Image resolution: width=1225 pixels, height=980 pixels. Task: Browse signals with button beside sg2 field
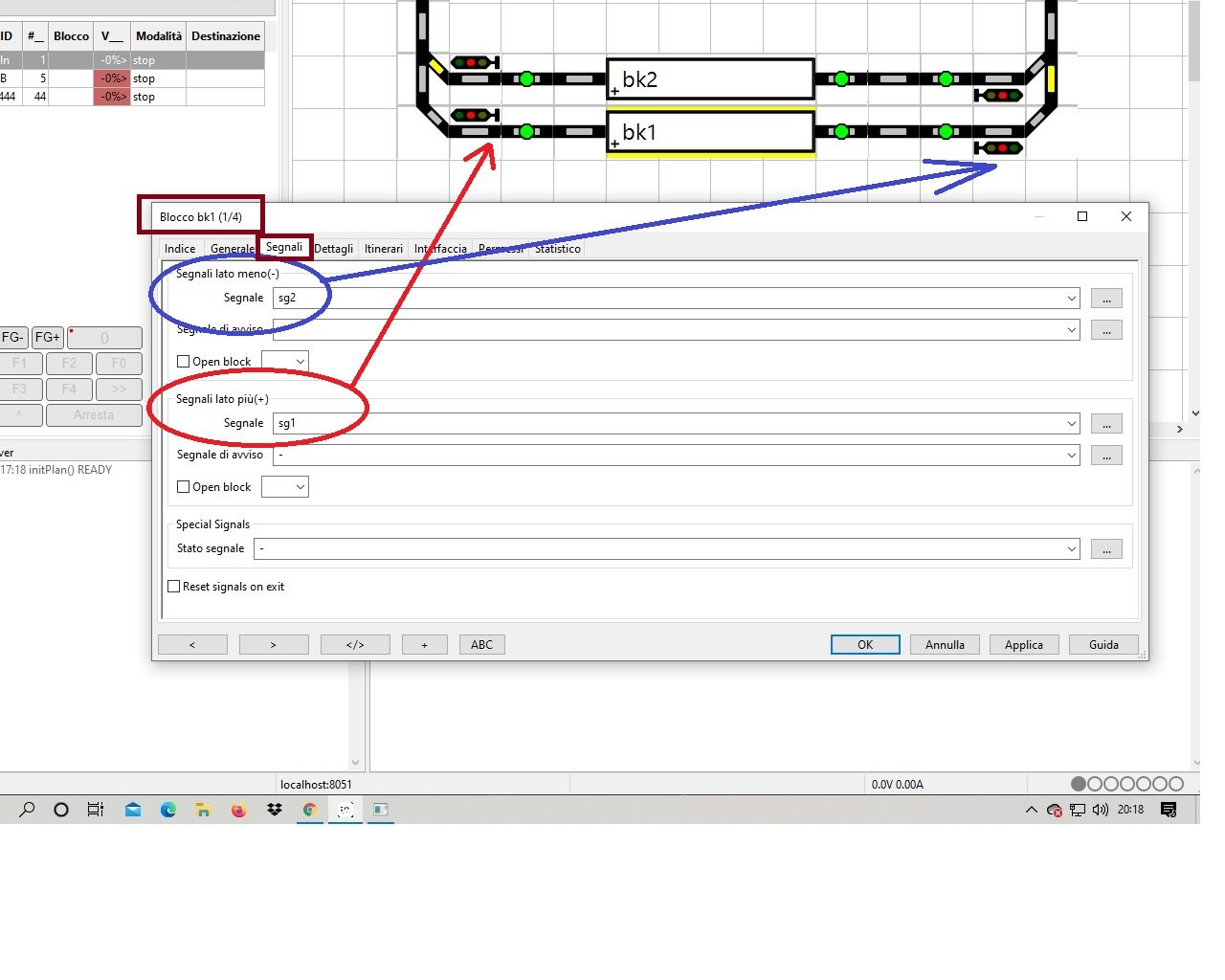click(1105, 299)
